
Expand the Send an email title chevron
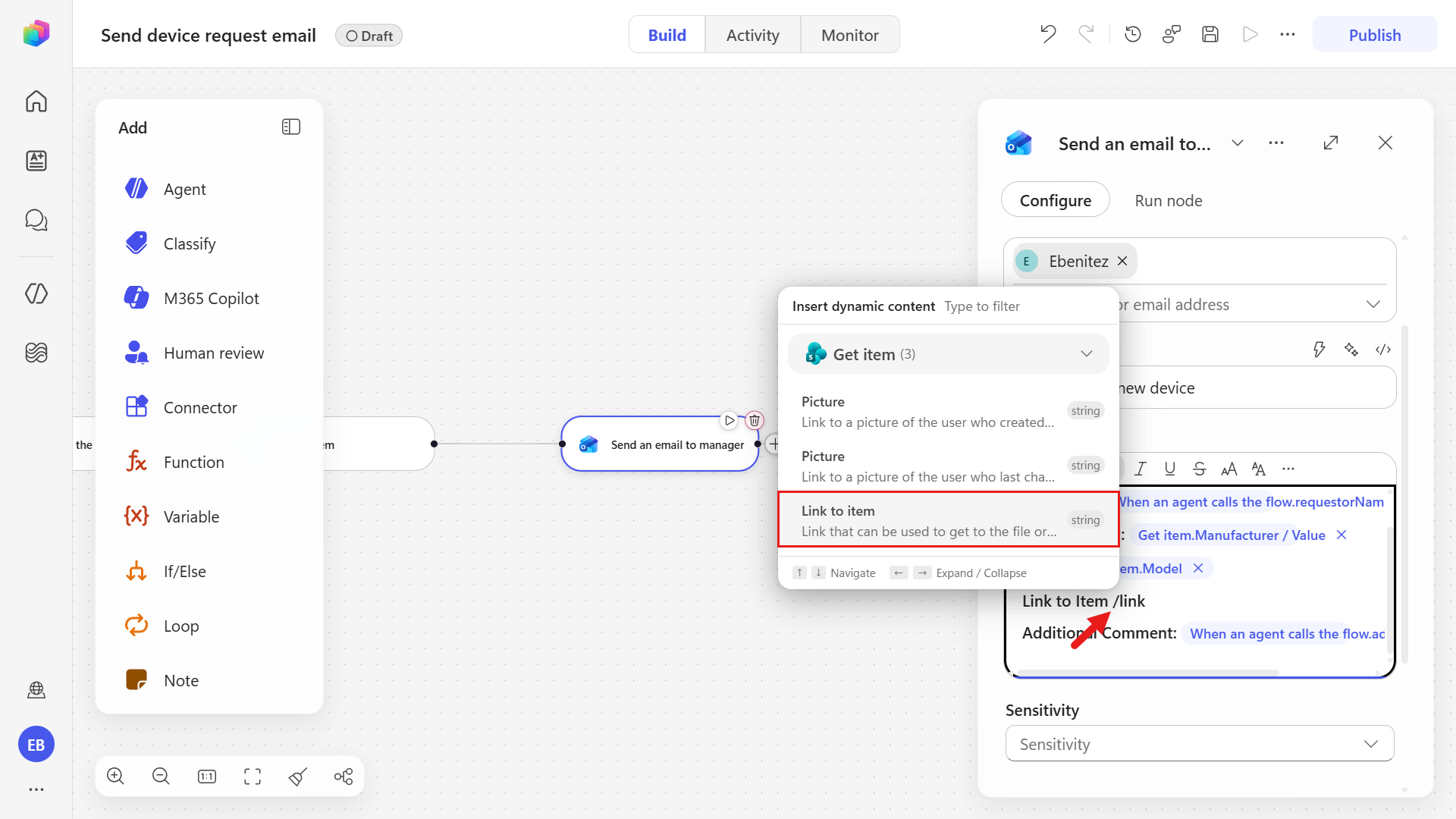click(1238, 143)
